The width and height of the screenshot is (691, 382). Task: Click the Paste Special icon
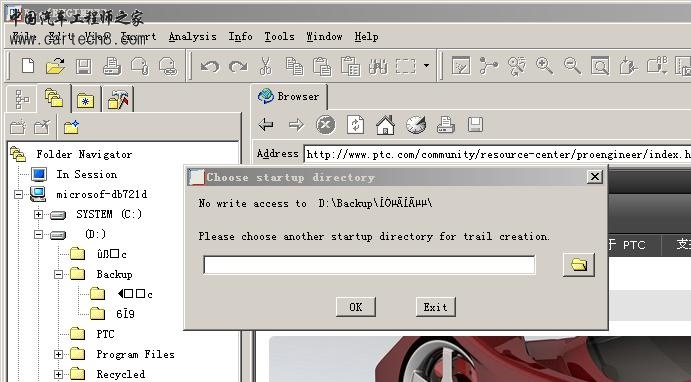(x=351, y=66)
